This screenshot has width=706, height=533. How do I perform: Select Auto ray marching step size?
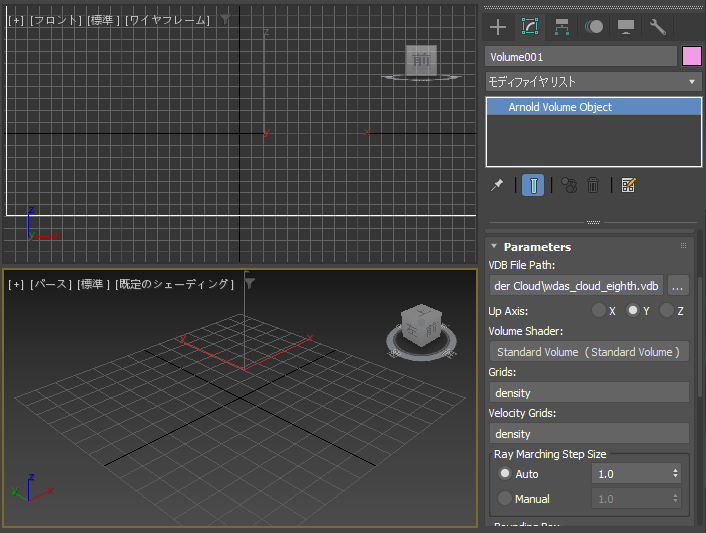pyautogui.click(x=505, y=474)
